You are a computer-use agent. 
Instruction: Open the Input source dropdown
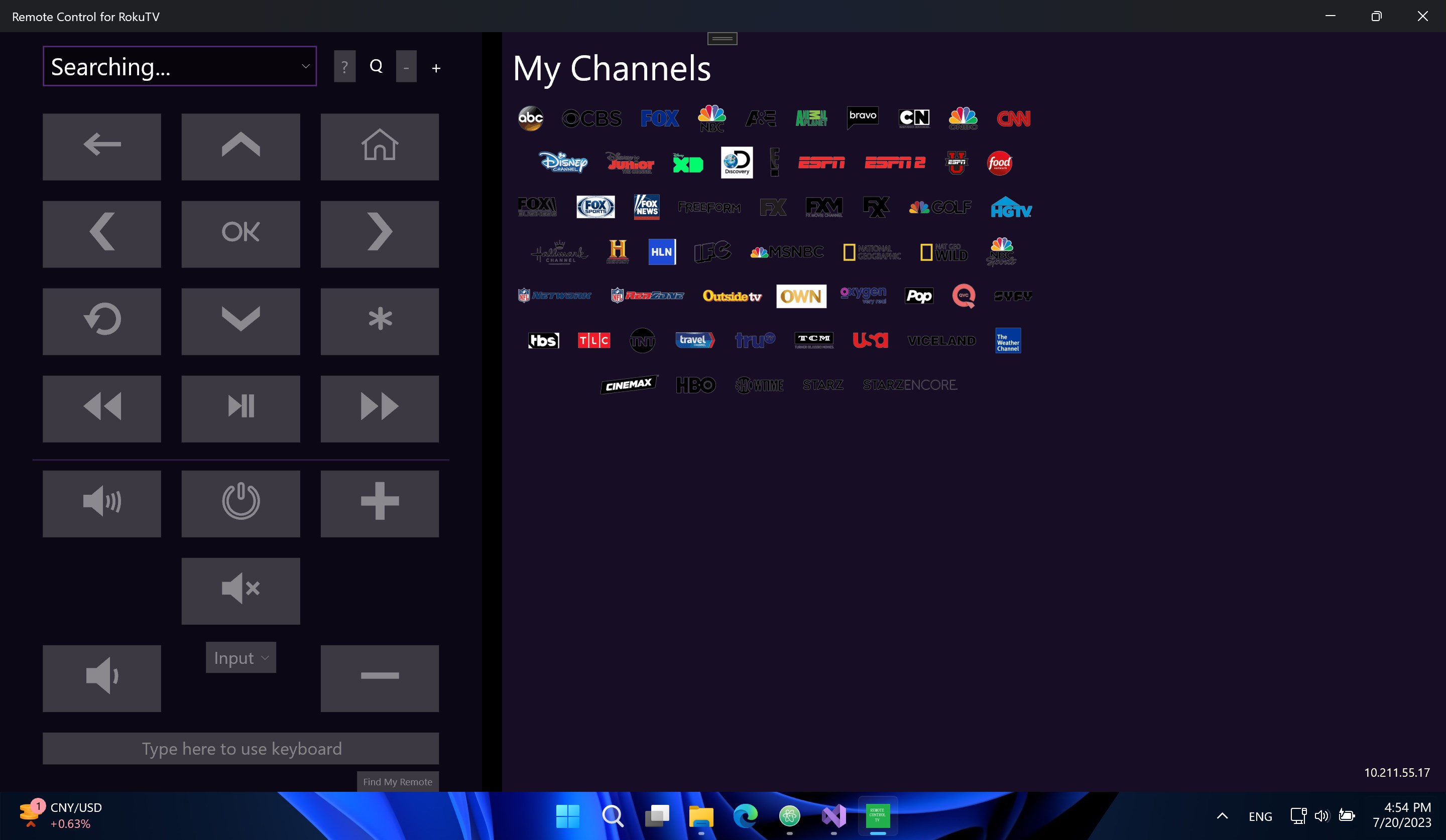(x=240, y=658)
